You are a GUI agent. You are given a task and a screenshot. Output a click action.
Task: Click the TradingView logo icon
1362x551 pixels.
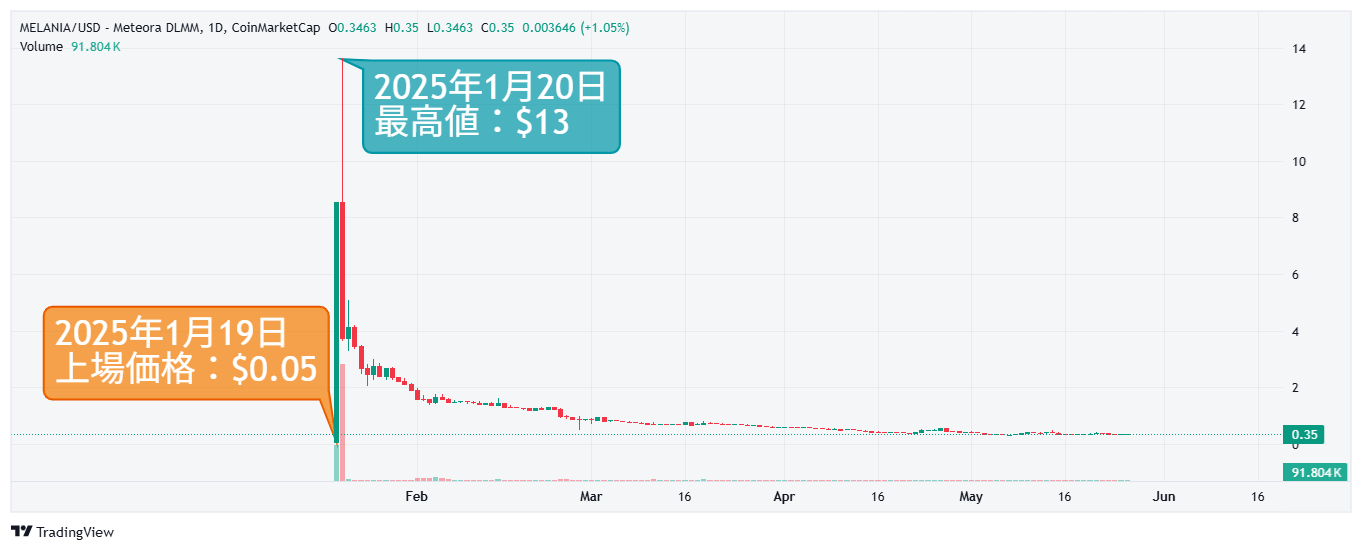coord(21,532)
